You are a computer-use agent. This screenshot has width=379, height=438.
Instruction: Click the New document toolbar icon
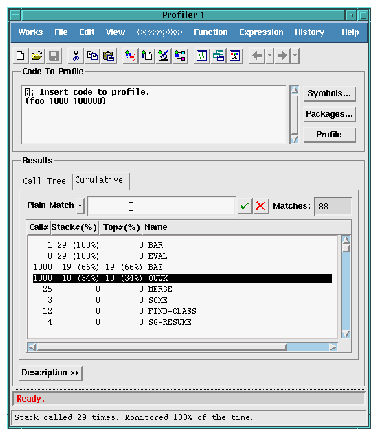coord(21,56)
